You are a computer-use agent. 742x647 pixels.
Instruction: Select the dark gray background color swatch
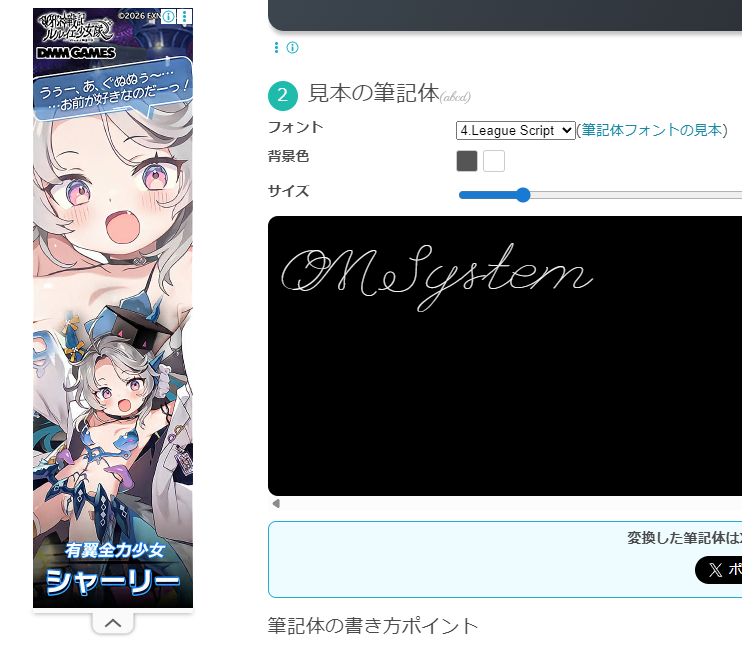(467, 161)
